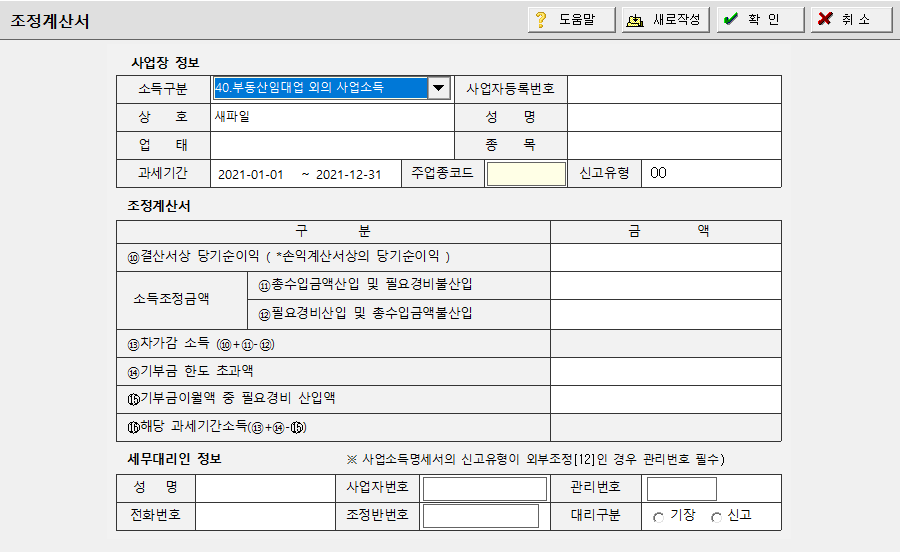Click the 주업종코드 label cell
The image size is (900, 552).
coord(443,173)
